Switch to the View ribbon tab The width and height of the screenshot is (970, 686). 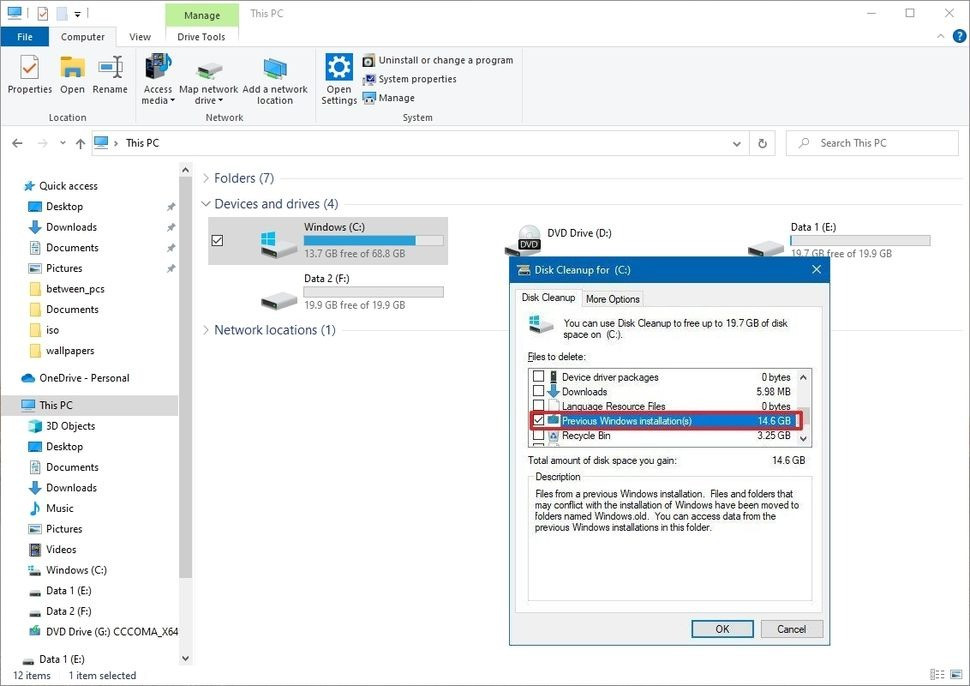140,36
